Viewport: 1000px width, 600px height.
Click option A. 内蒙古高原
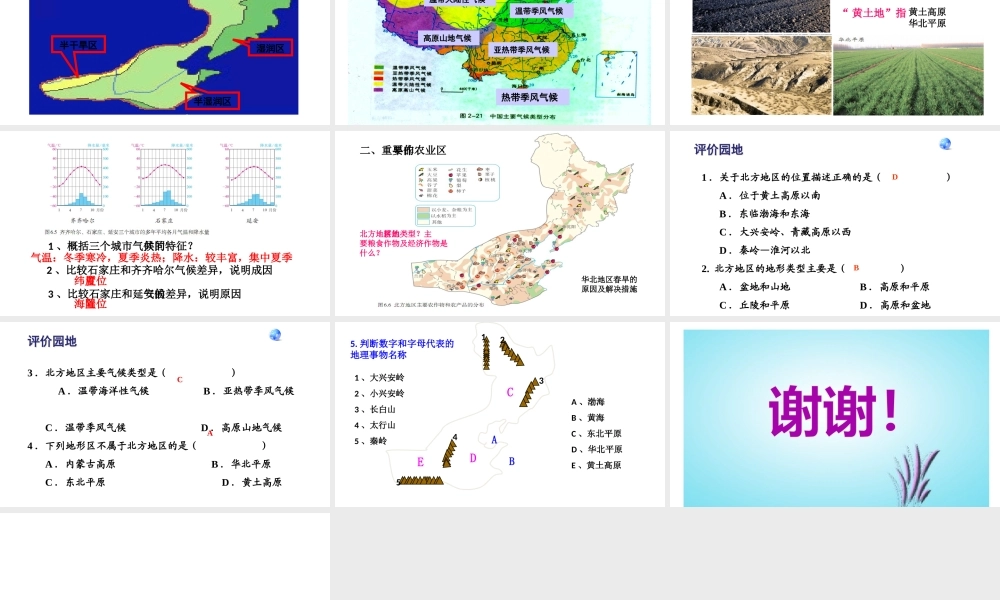point(80,464)
